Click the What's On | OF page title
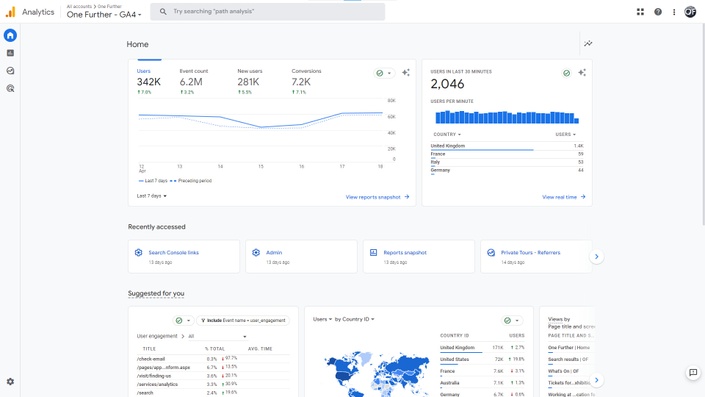Image resolution: width=705 pixels, height=397 pixels. 563,371
